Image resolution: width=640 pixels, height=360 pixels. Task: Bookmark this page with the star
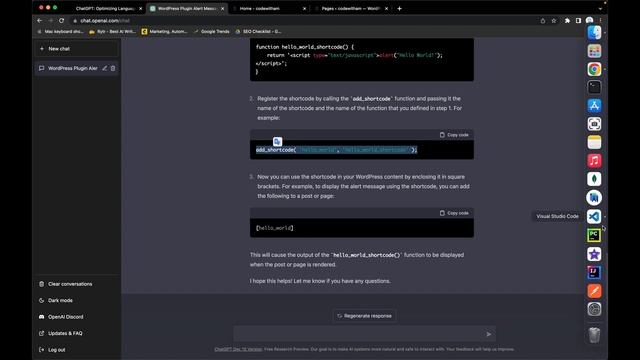pos(554,20)
